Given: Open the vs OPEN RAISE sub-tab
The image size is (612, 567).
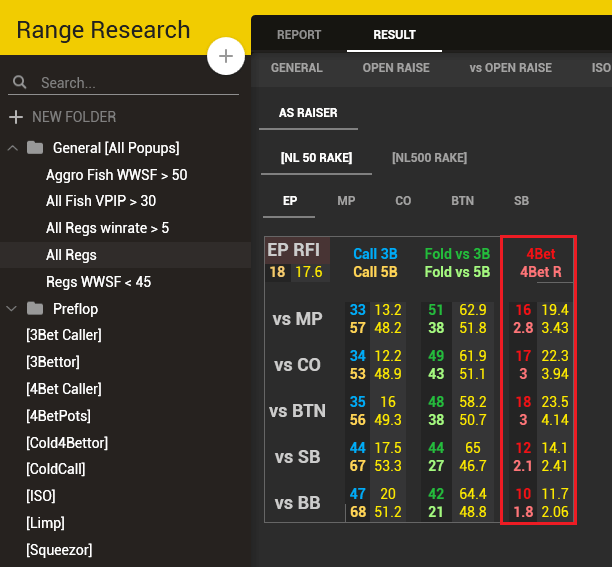Looking at the screenshot, I should pyautogui.click(x=511, y=68).
